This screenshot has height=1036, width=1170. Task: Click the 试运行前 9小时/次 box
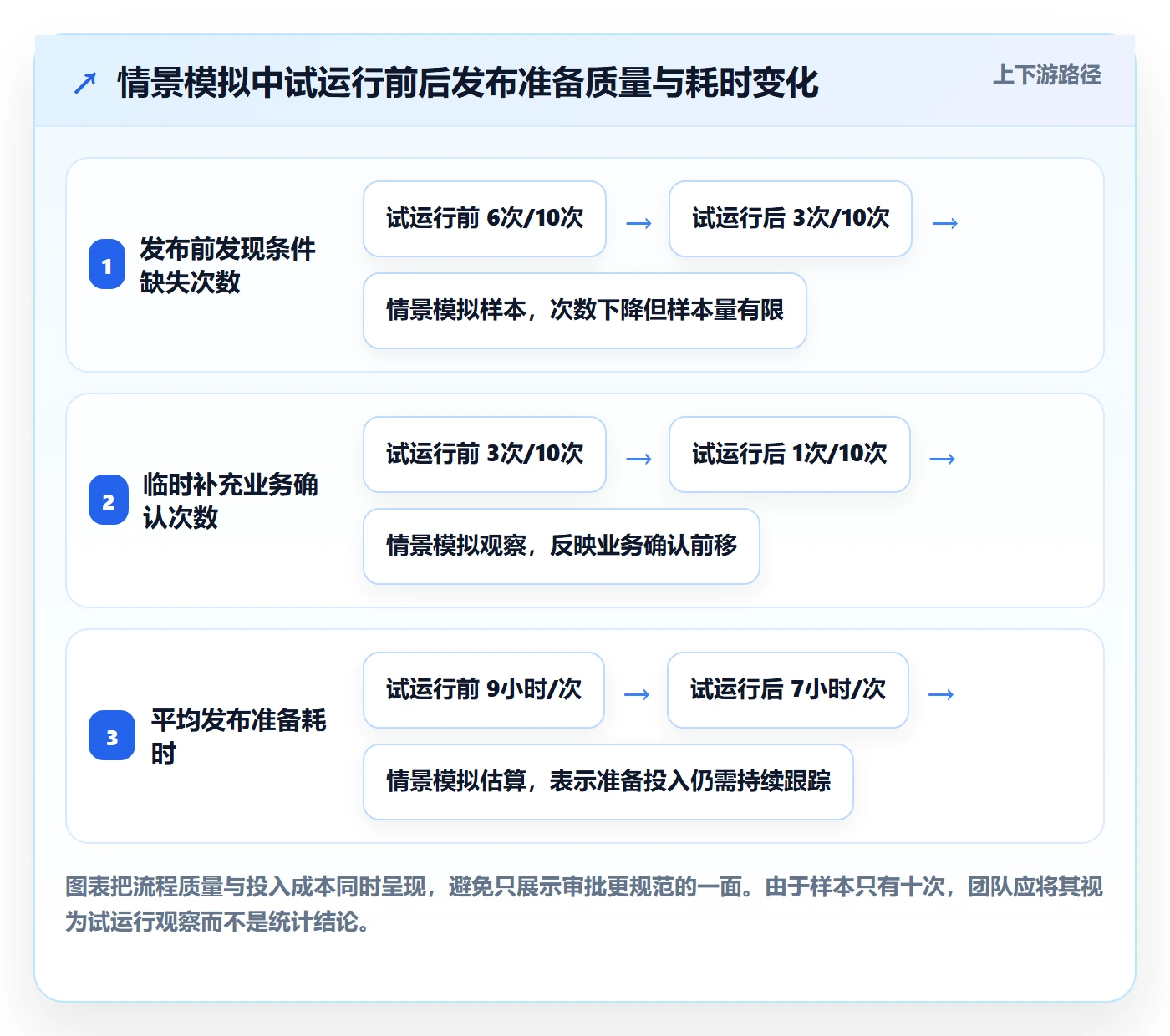484,690
